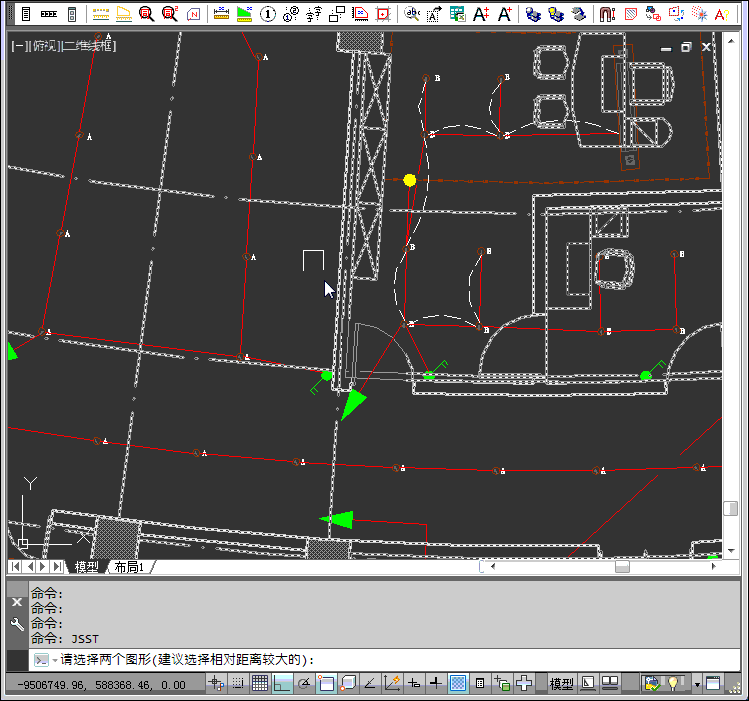Click the red hatched region icon
749x701 pixels.
(631, 14)
